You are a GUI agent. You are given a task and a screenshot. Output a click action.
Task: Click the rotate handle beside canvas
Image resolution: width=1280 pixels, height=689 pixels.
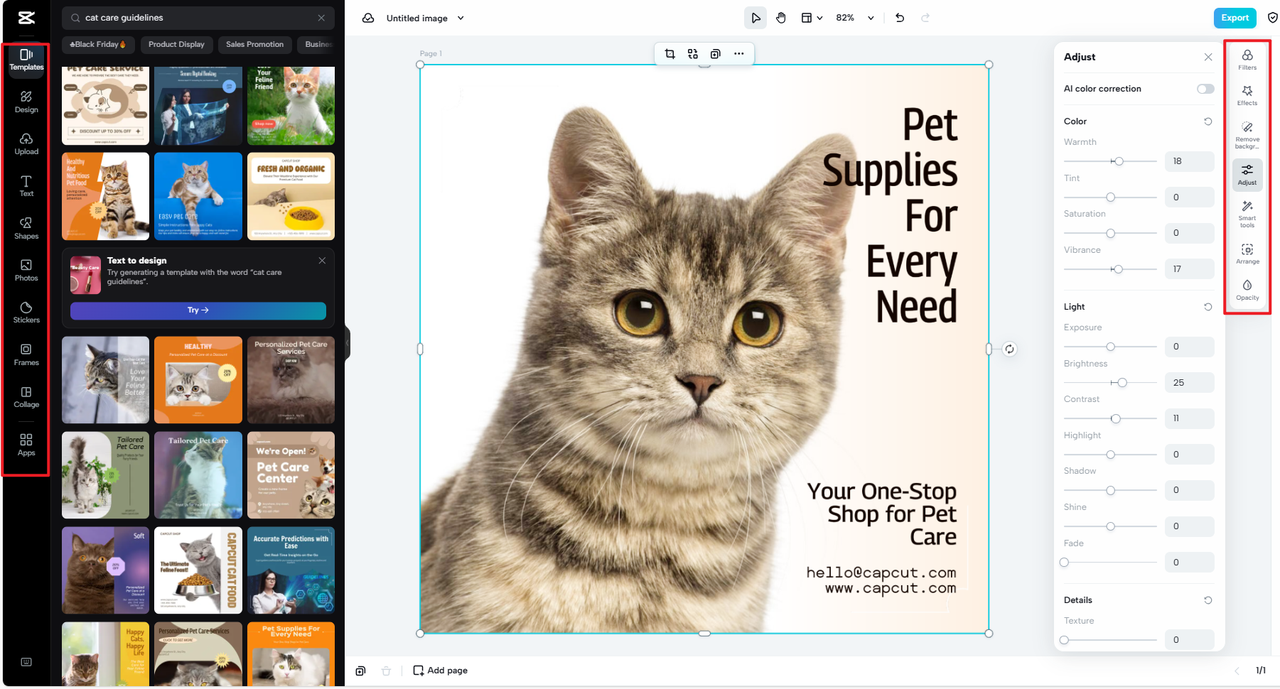1010,349
